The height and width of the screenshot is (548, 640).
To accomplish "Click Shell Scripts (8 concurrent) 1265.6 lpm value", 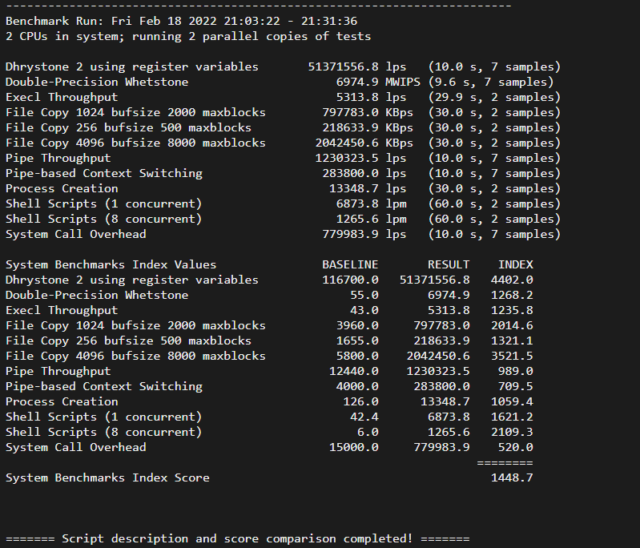I will click(x=372, y=219).
